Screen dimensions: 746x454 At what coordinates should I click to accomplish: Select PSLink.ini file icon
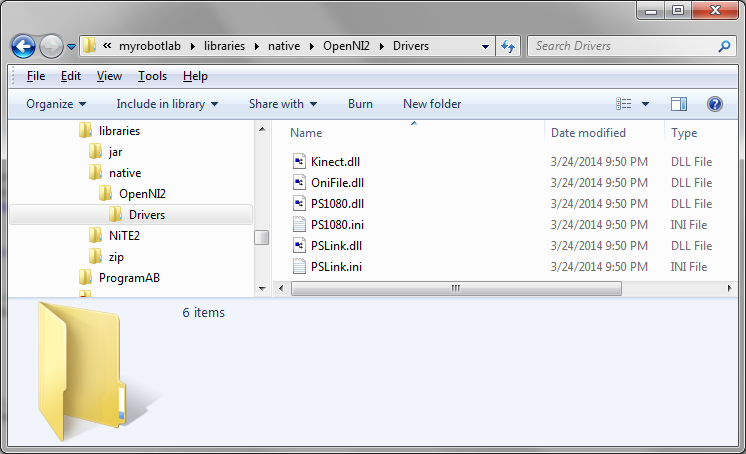tap(299, 266)
